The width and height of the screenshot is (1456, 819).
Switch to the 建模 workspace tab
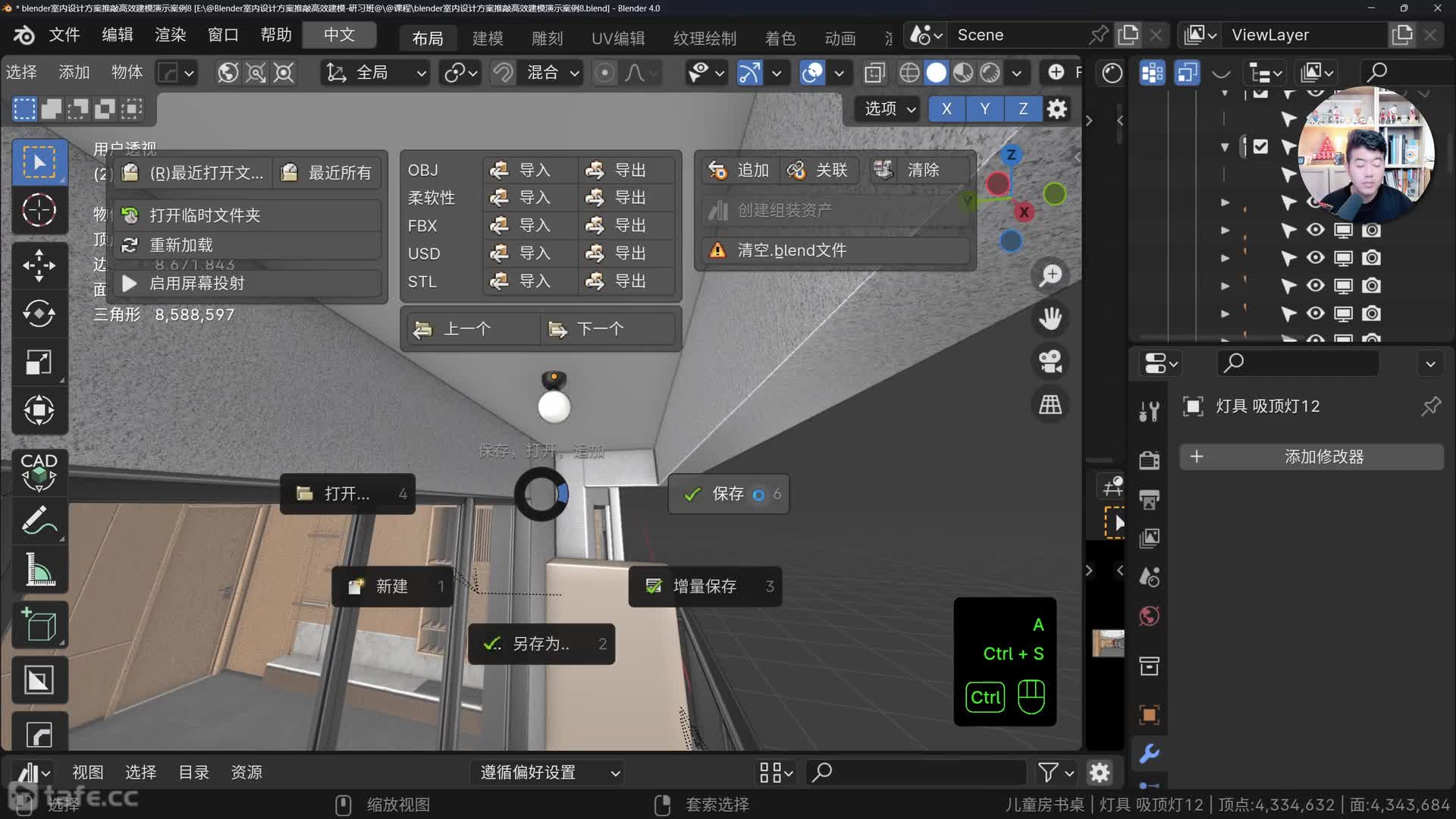pos(488,38)
